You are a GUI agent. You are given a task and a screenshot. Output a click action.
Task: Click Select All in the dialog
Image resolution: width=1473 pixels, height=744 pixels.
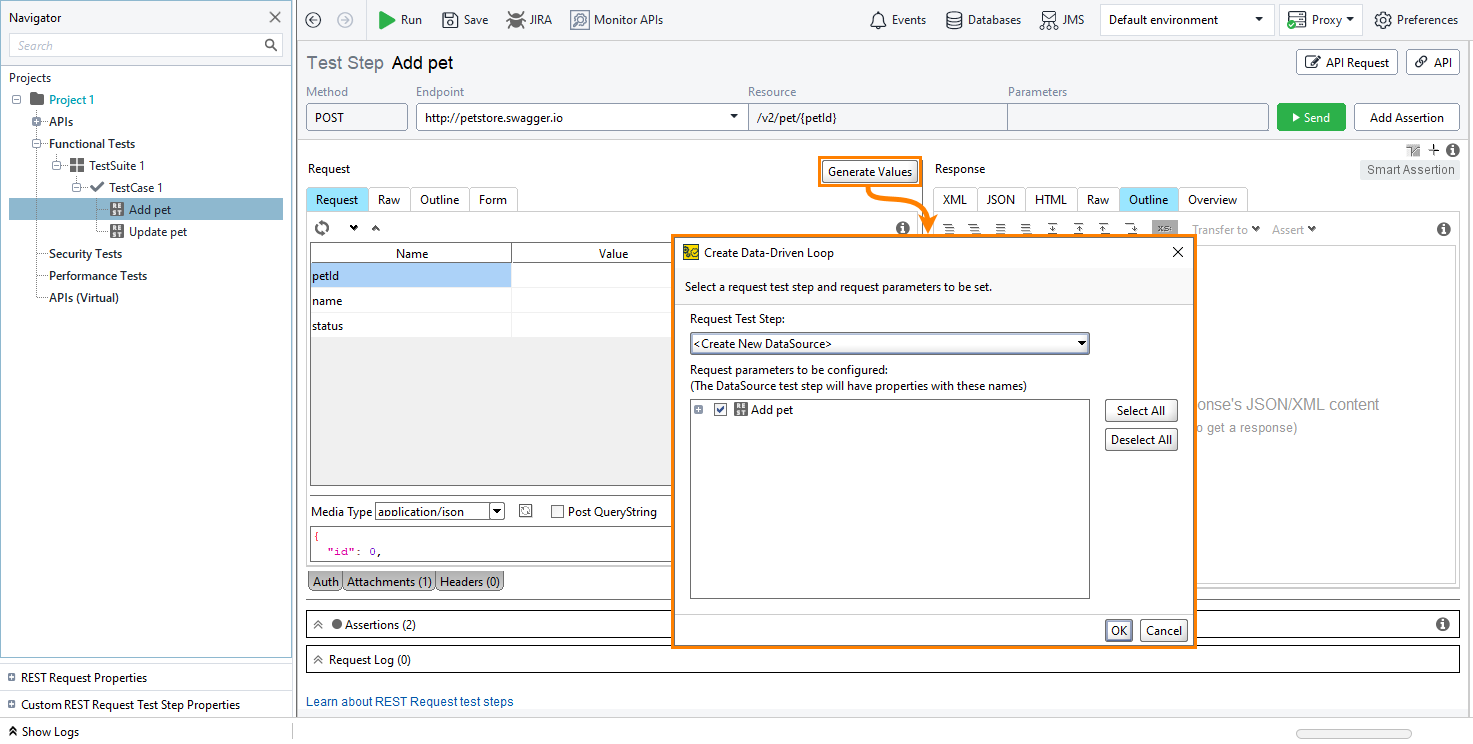[x=1141, y=410]
